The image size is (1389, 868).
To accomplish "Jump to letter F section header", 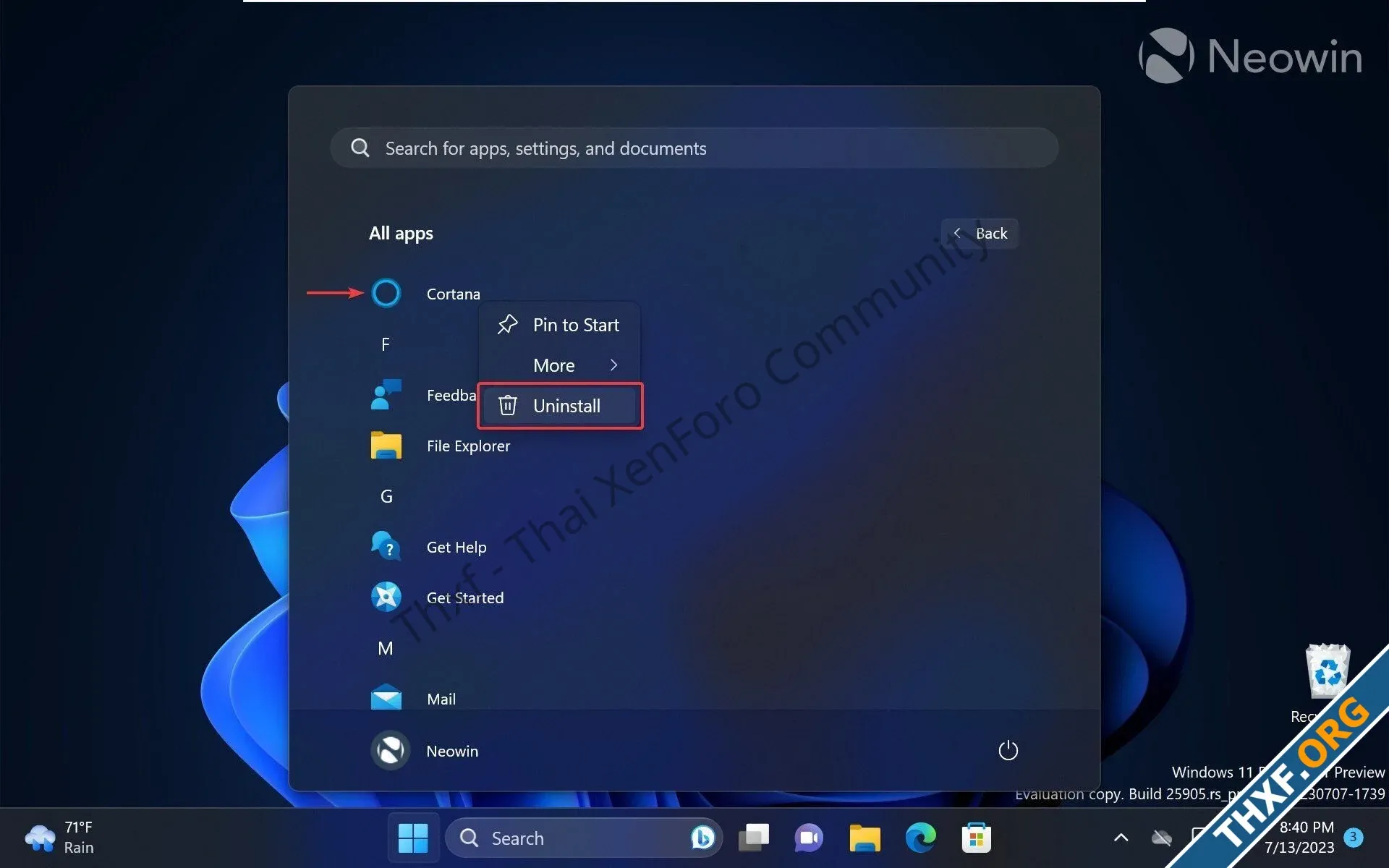I will [x=386, y=344].
